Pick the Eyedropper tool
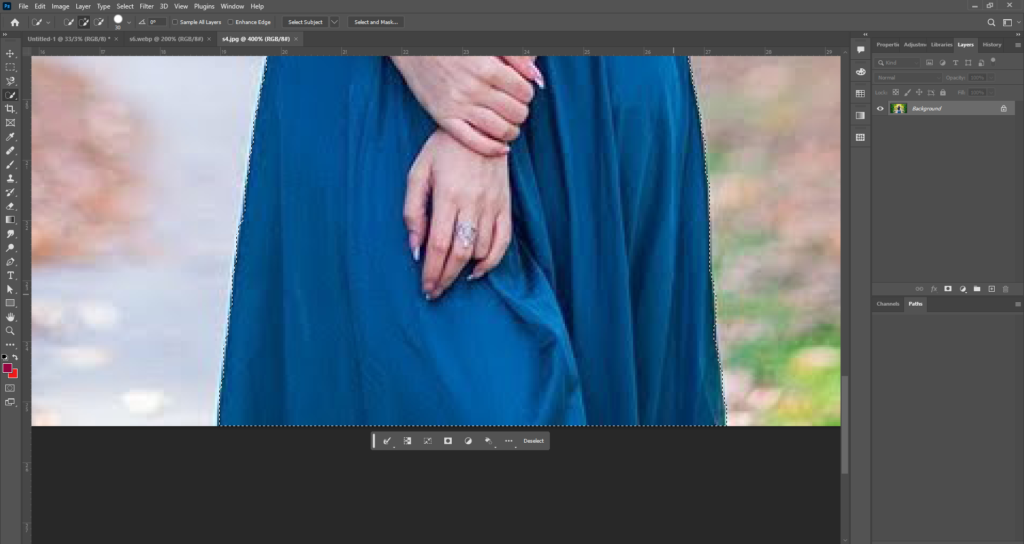 [x=10, y=136]
